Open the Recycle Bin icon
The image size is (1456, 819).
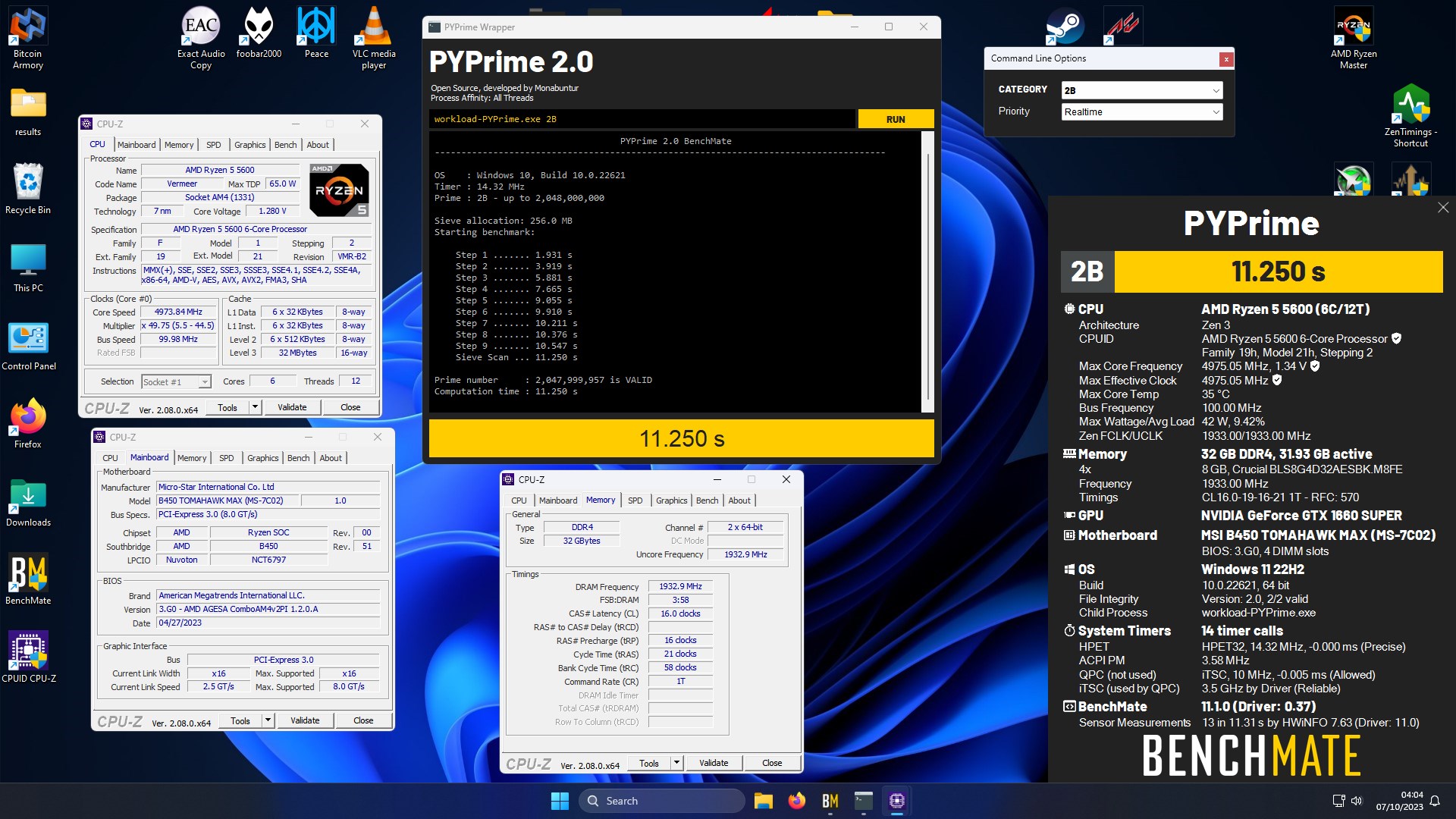tap(28, 189)
